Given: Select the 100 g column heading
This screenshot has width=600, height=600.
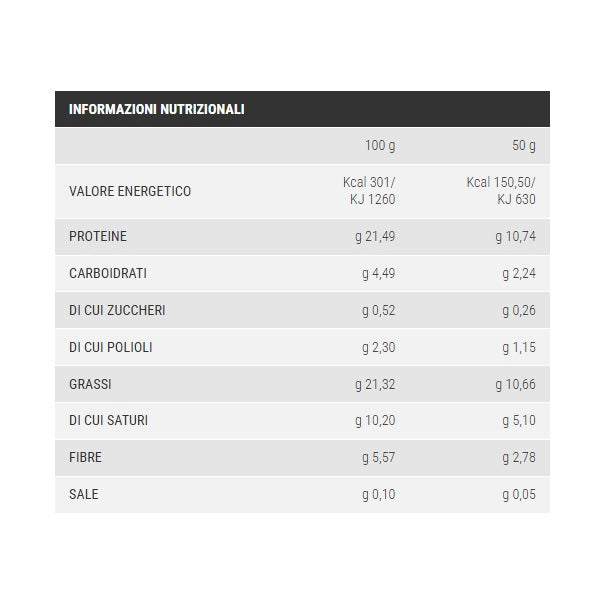Looking at the screenshot, I should (x=380, y=146).
